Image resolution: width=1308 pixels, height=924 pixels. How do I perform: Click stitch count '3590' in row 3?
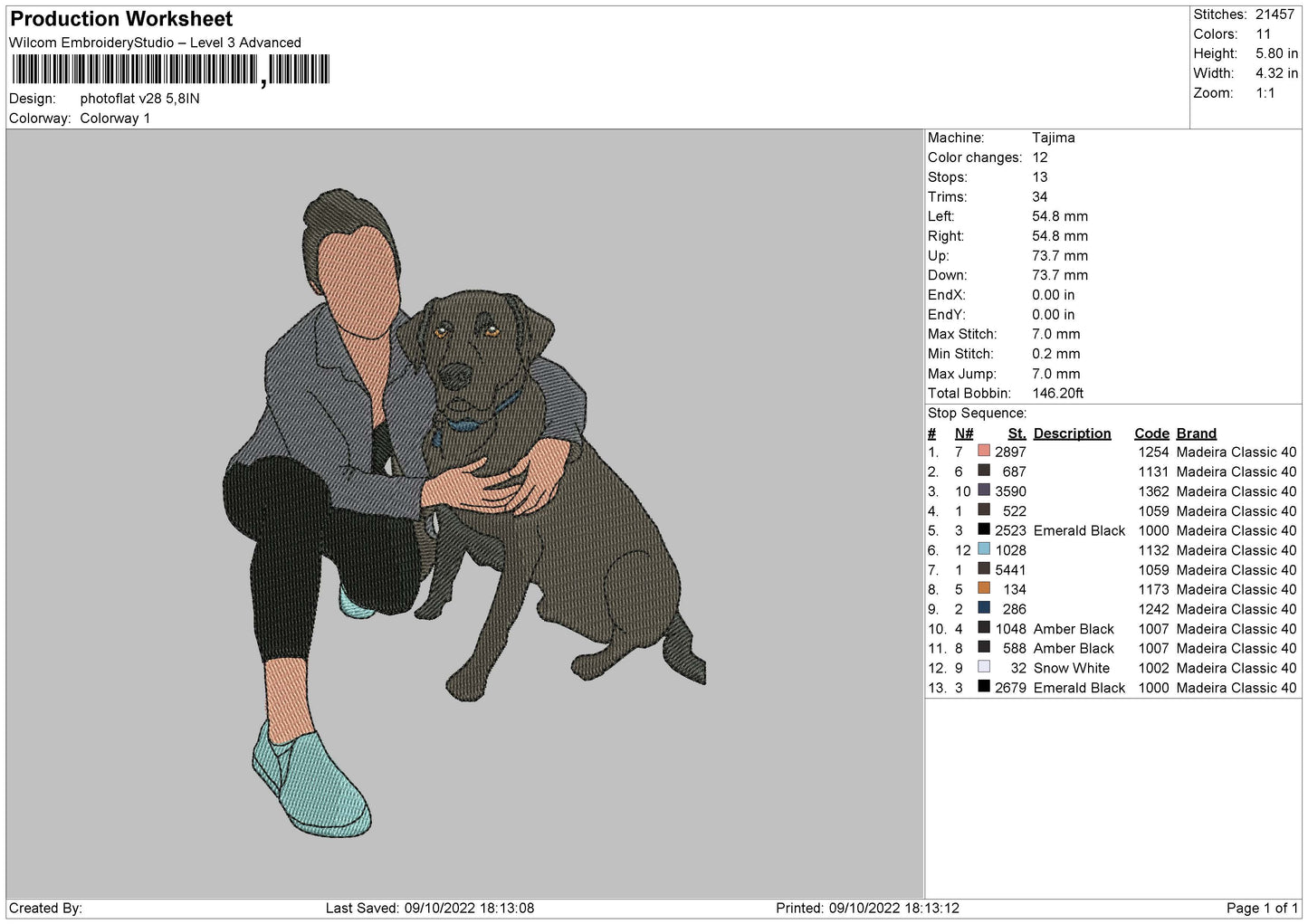tap(1010, 491)
